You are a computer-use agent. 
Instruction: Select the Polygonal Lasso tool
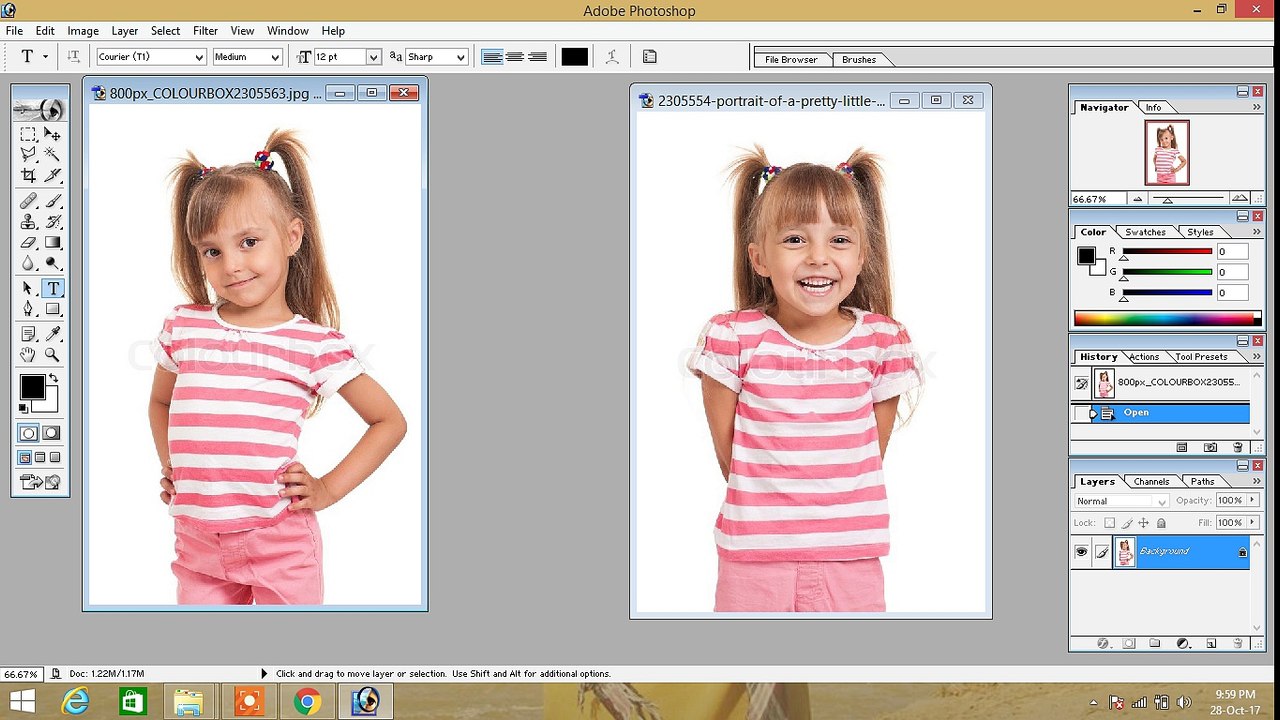tap(27, 154)
